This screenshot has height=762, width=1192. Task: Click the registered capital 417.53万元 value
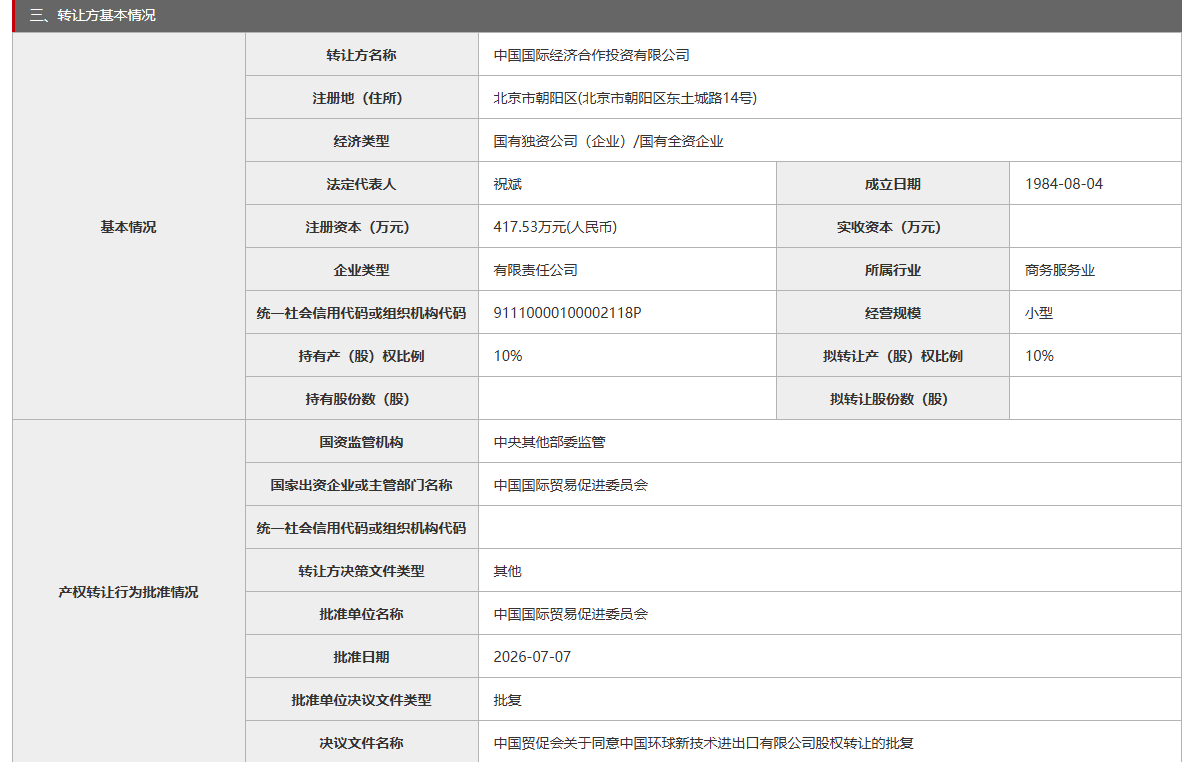tap(555, 227)
